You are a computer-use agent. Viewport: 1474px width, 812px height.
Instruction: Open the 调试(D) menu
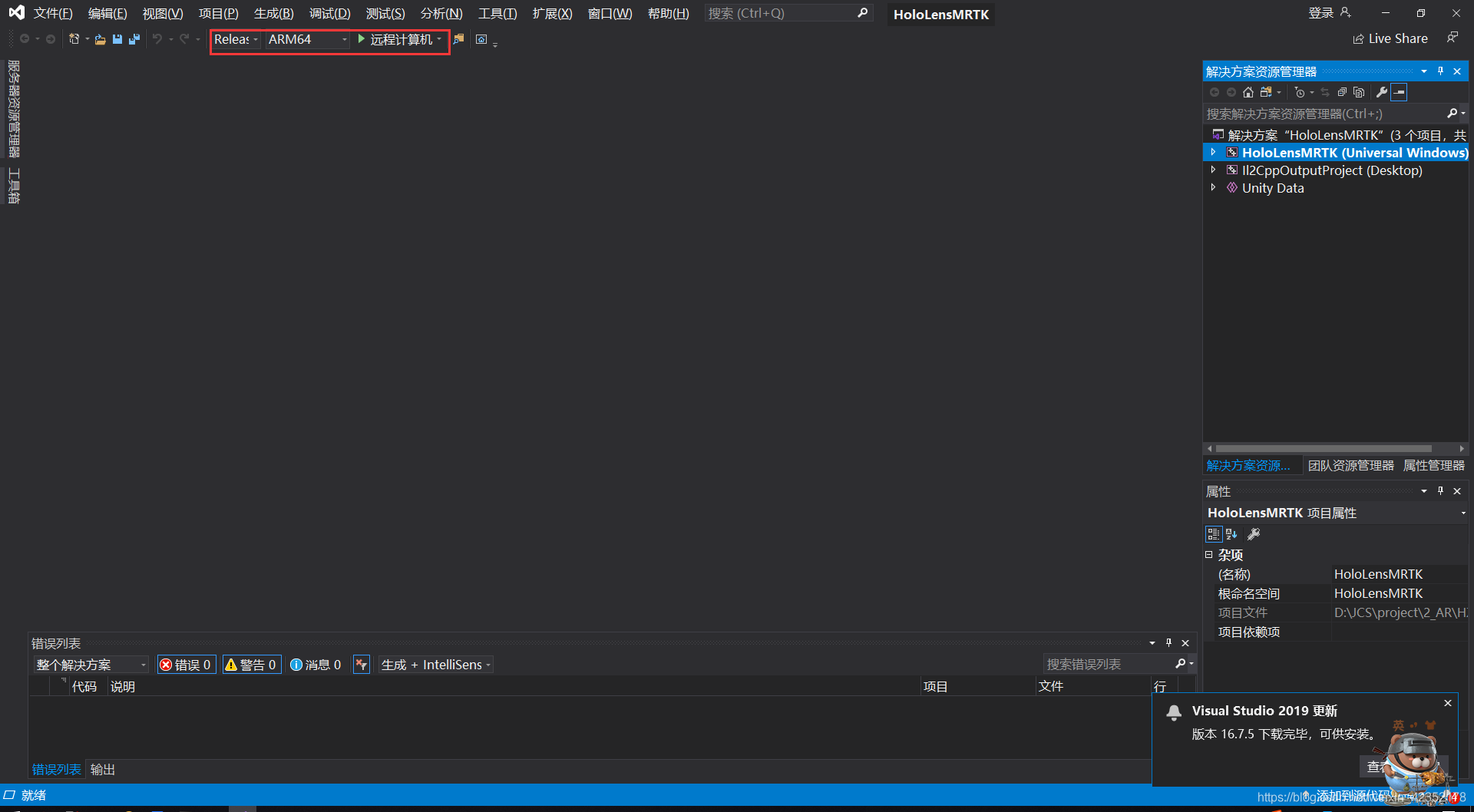(329, 14)
